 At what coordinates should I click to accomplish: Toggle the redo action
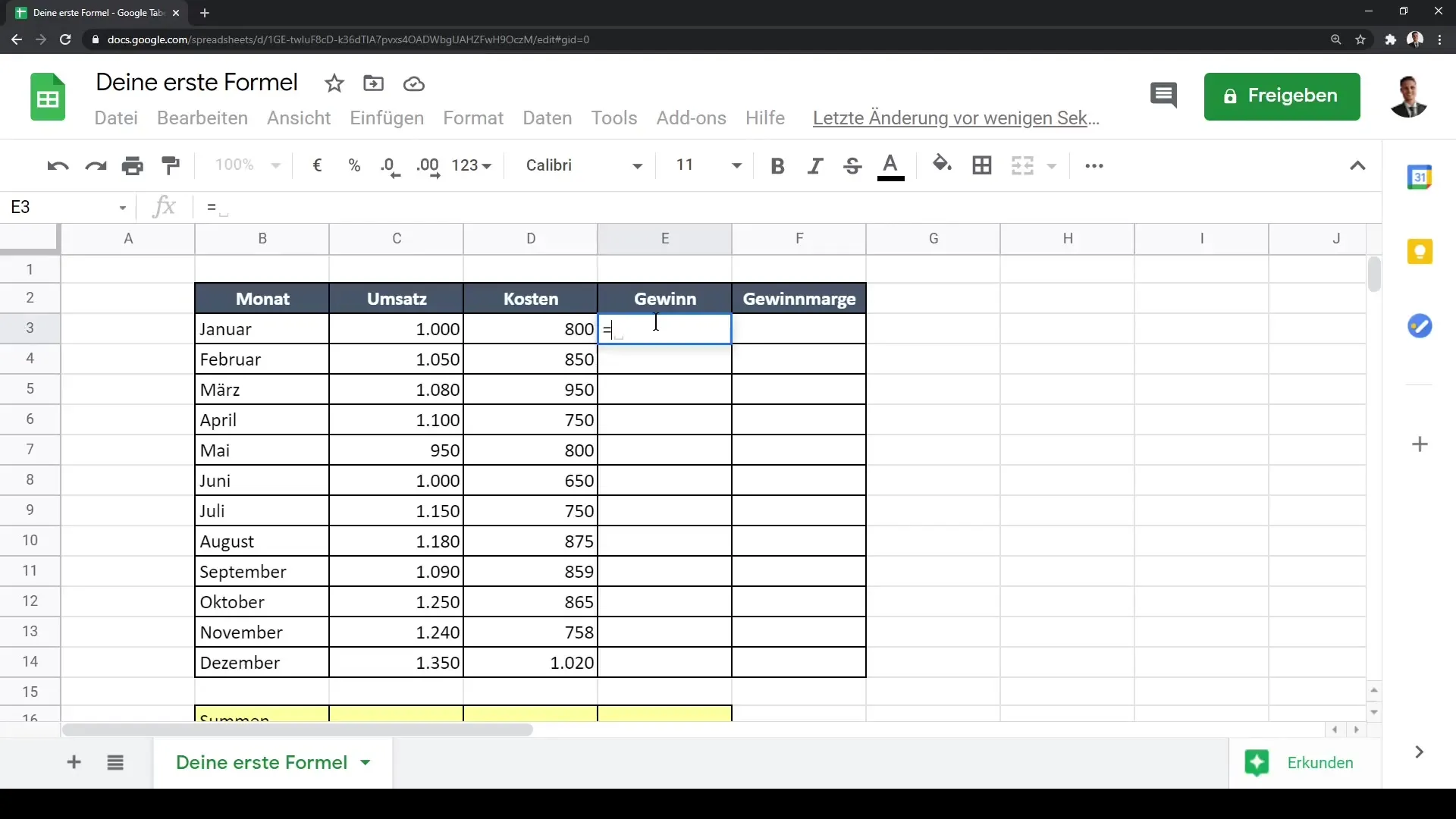(x=95, y=165)
